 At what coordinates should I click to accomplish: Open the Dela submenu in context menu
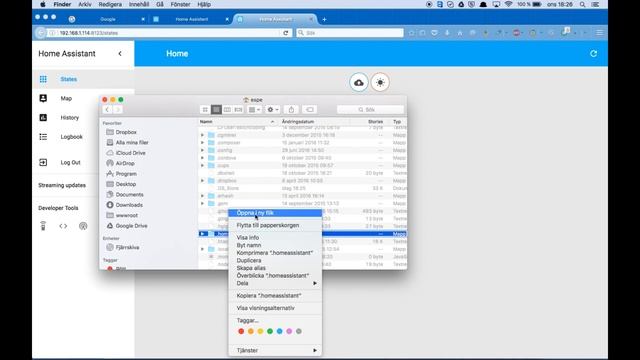point(275,283)
